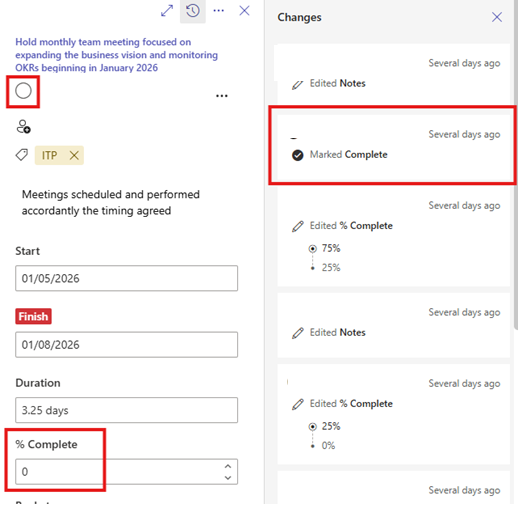This screenshot has width=518, height=507.
Task: Open the task title link
Action: click(x=116, y=55)
